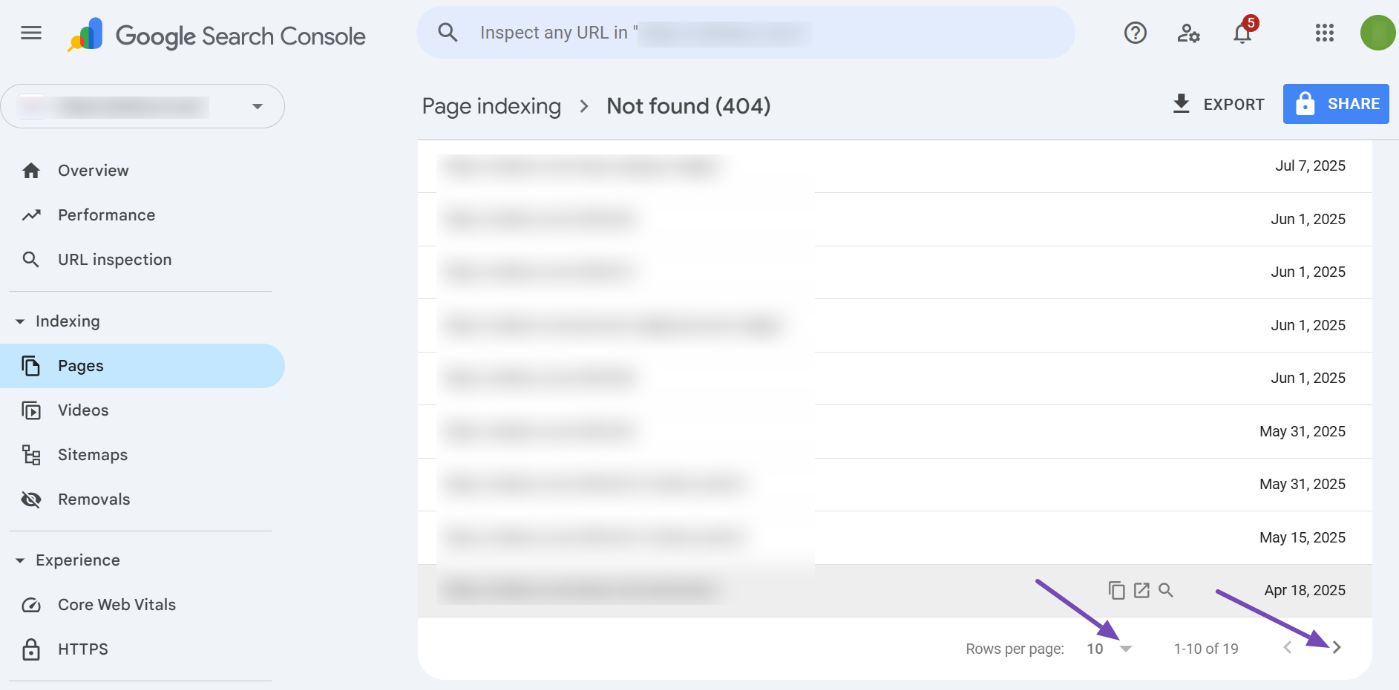This screenshot has height=690, width=1399.
Task: Click the Core Web Vitals gauge icon
Action: 31,605
